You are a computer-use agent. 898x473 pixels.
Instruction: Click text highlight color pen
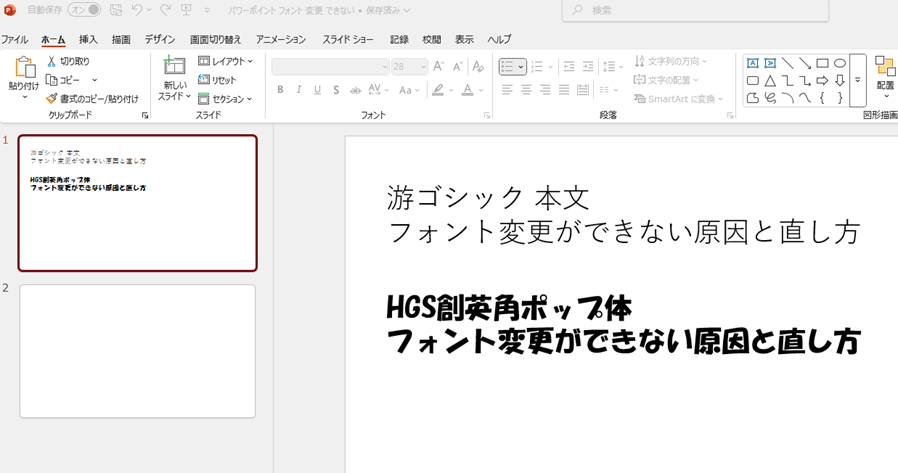(x=438, y=90)
